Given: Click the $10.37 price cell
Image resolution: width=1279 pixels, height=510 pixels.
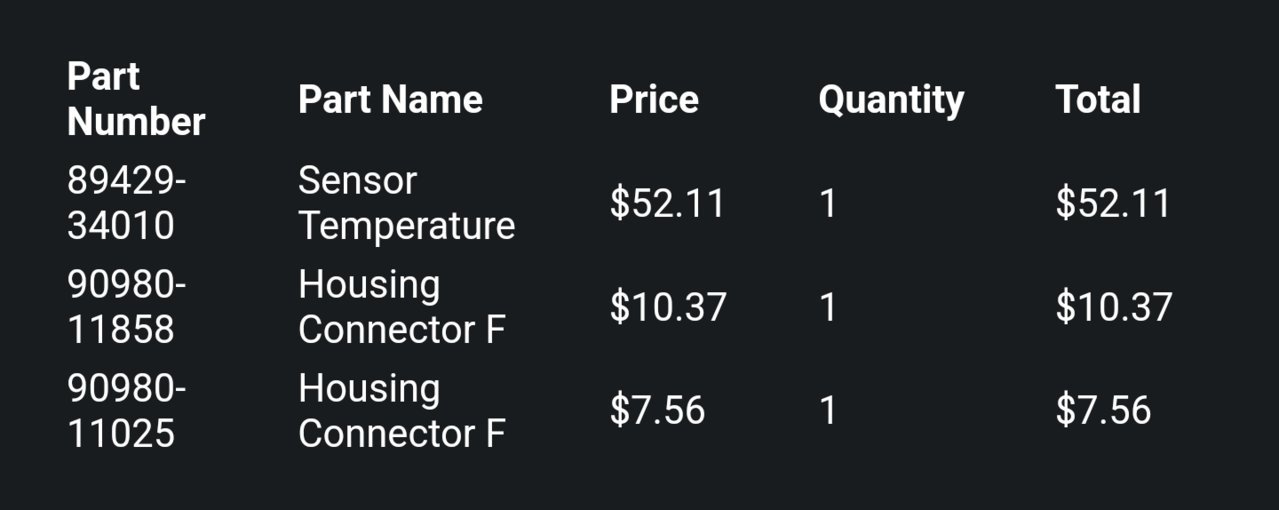Looking at the screenshot, I should pyautogui.click(x=668, y=307).
